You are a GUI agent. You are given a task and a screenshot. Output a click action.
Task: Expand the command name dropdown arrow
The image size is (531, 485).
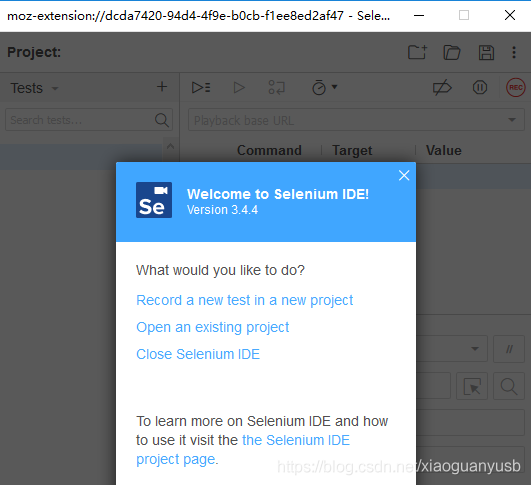475,349
